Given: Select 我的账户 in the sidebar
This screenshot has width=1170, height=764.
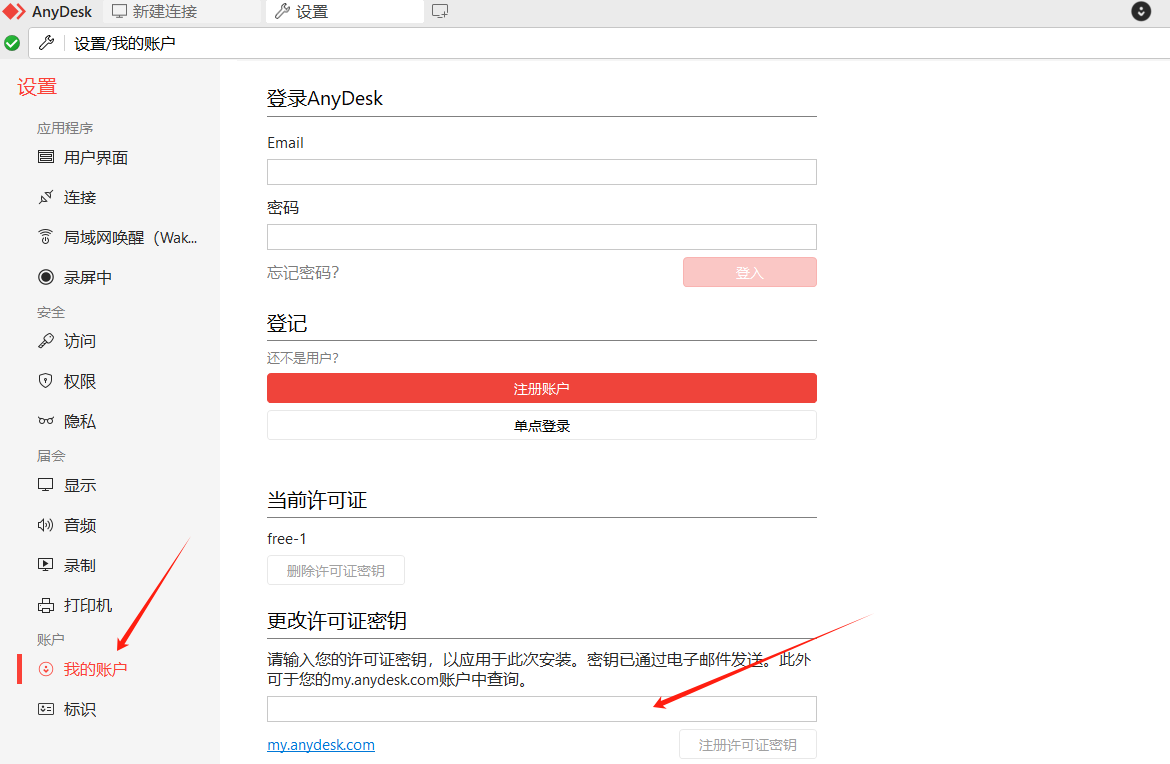Looking at the screenshot, I should [x=96, y=669].
